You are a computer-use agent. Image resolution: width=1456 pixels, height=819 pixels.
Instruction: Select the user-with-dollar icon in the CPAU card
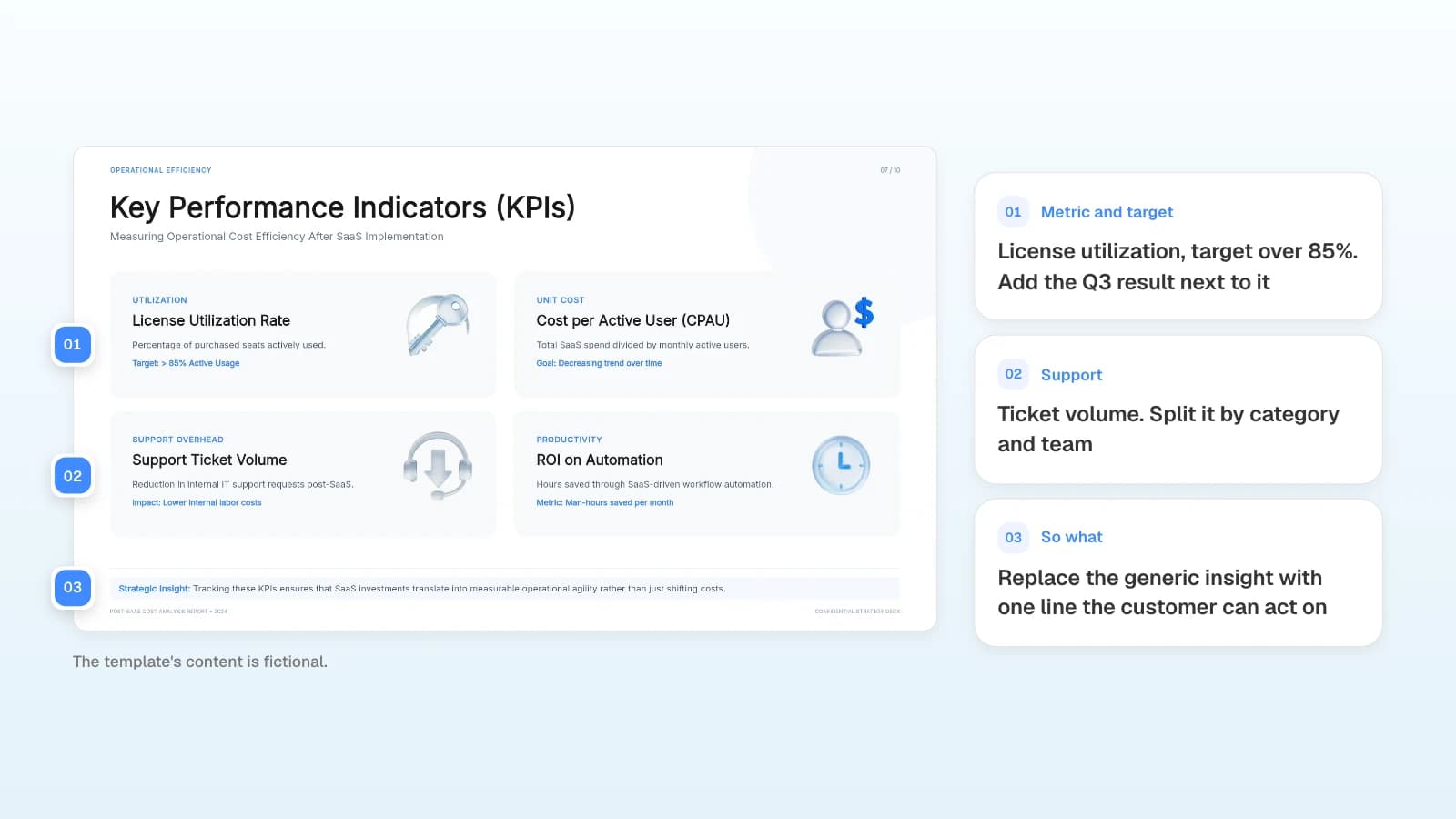(x=843, y=327)
